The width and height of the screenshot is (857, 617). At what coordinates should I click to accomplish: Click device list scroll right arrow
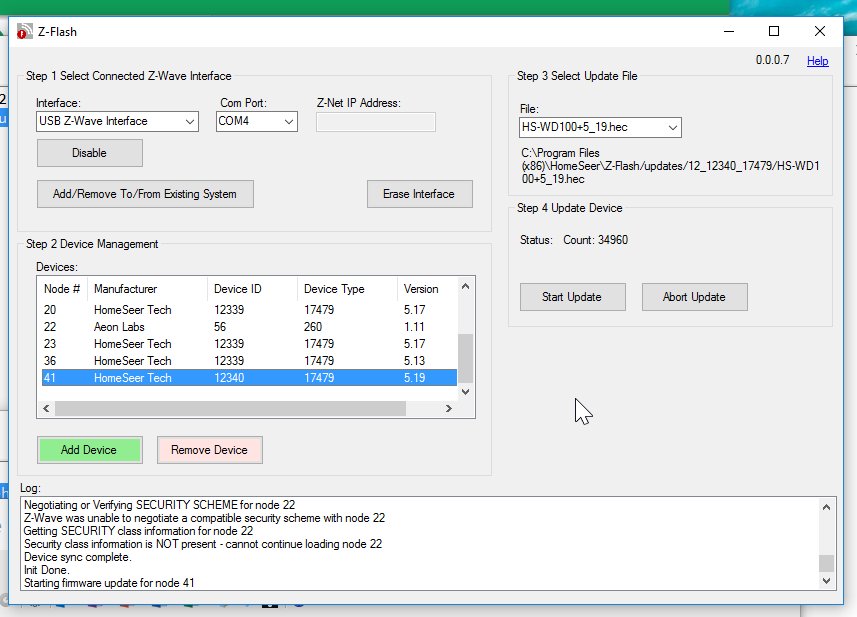pos(449,408)
